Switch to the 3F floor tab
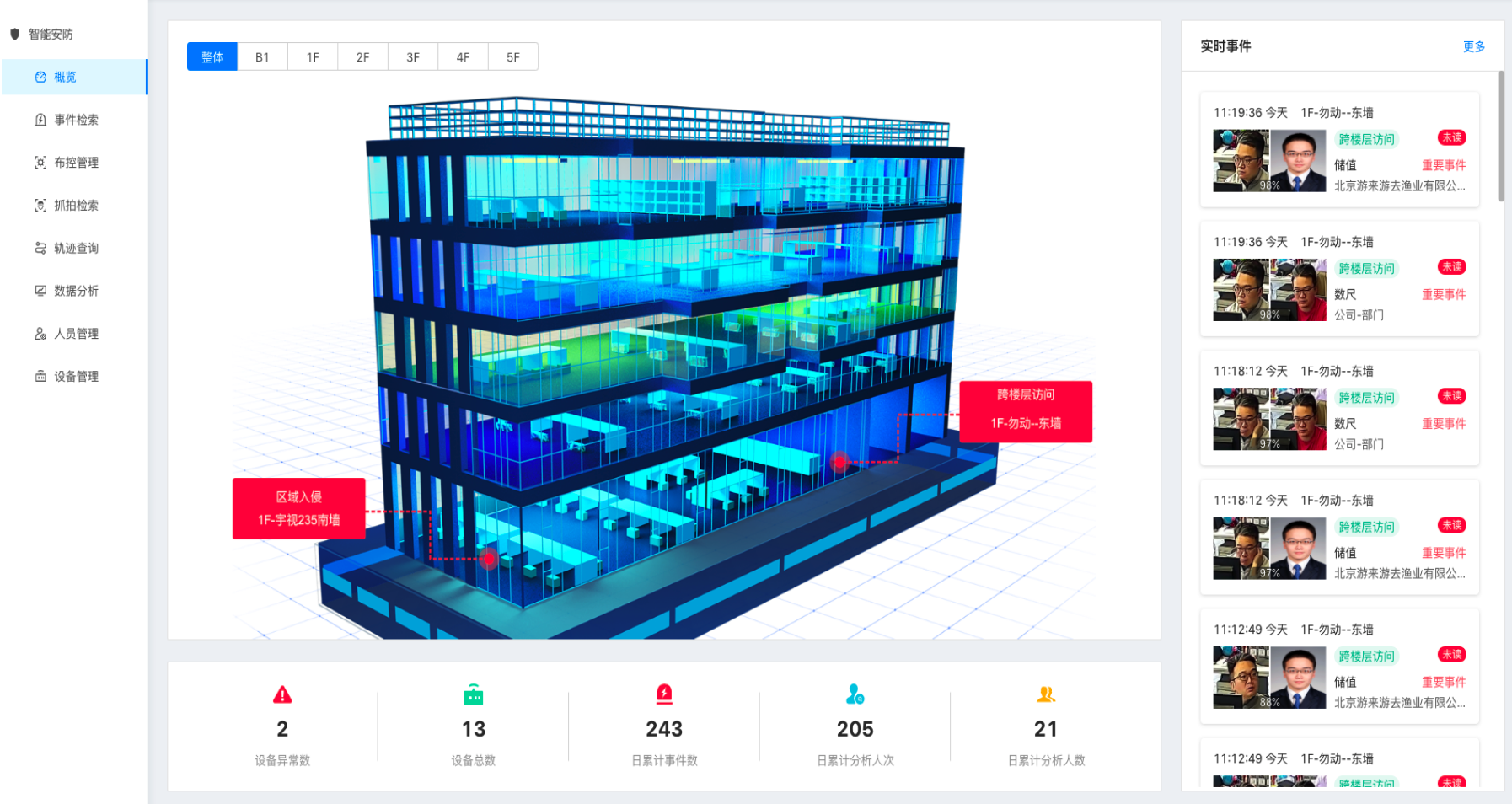 [413, 57]
